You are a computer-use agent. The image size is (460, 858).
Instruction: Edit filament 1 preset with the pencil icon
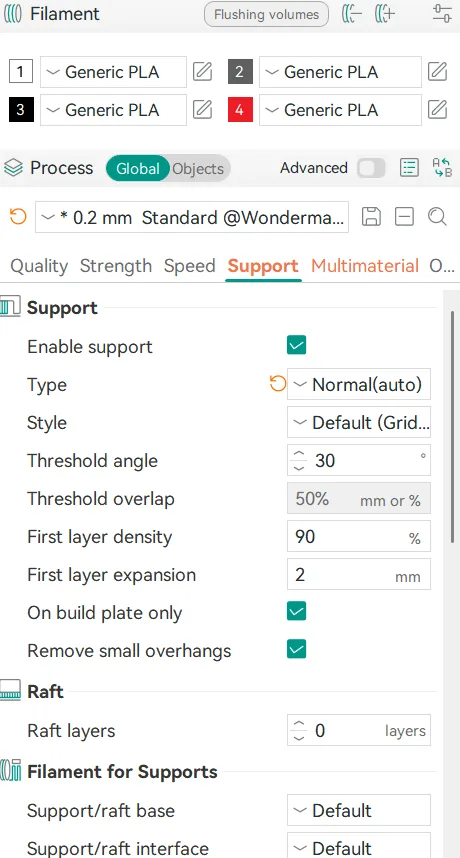point(202,72)
